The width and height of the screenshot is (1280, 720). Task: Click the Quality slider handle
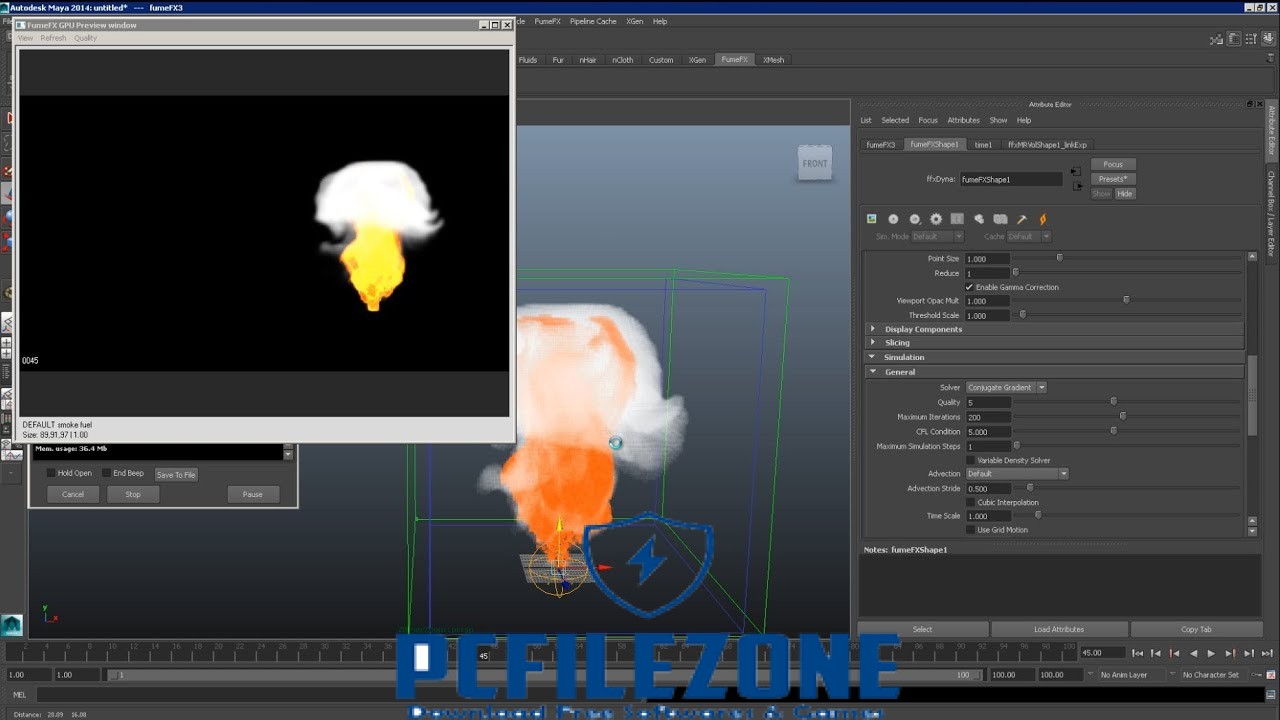[1113, 402]
